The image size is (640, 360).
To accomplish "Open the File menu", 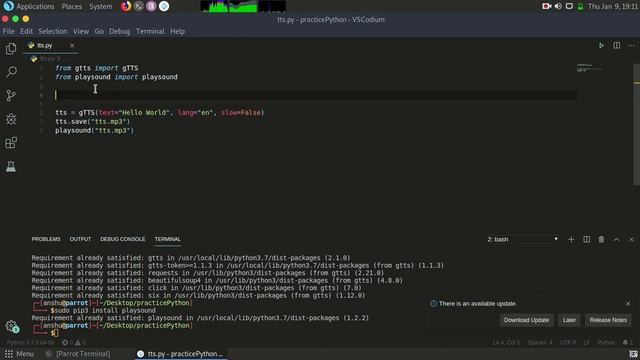I will 8,31.
